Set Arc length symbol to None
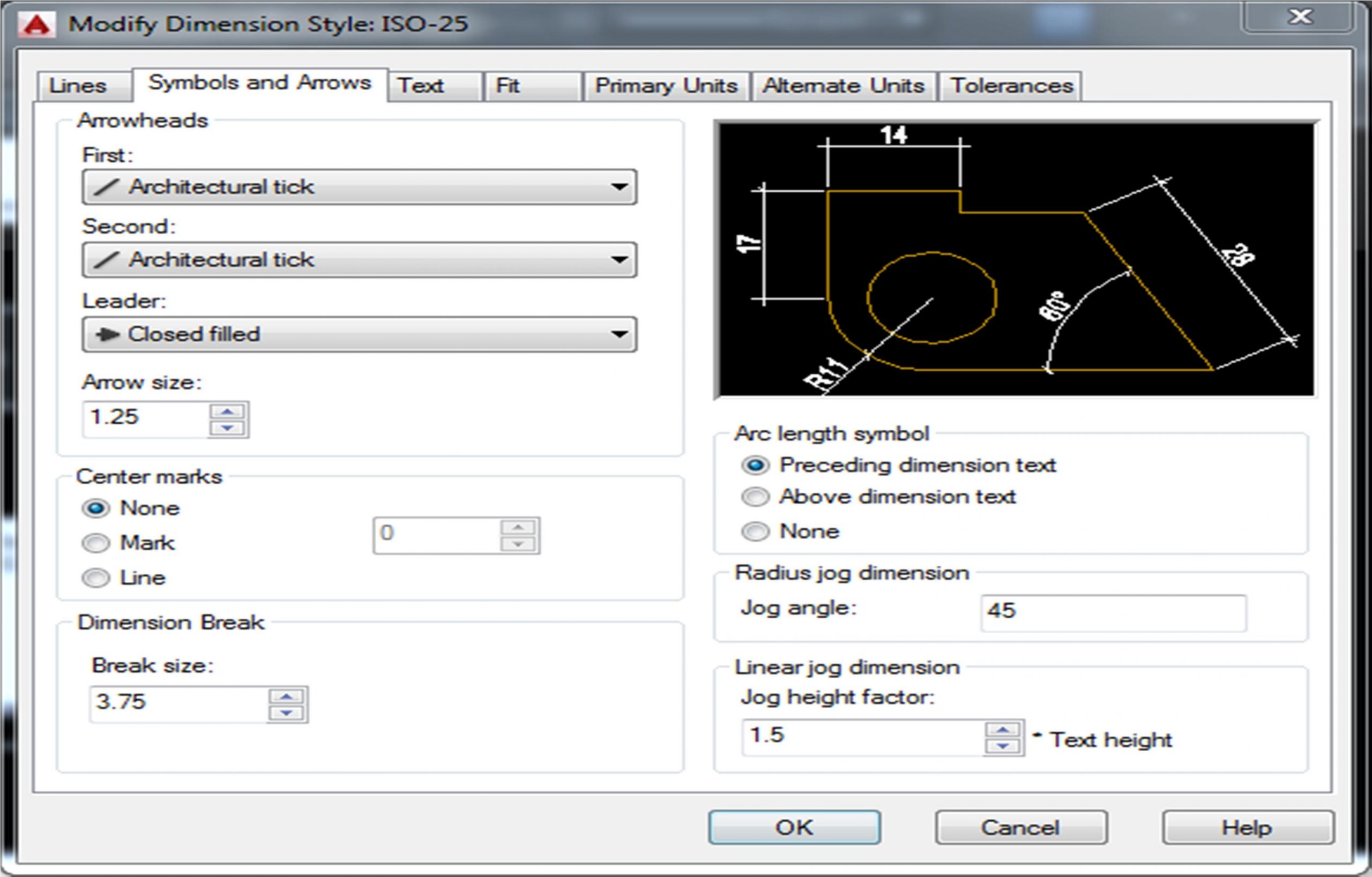Viewport: 1372px width, 877px height. coord(756,531)
